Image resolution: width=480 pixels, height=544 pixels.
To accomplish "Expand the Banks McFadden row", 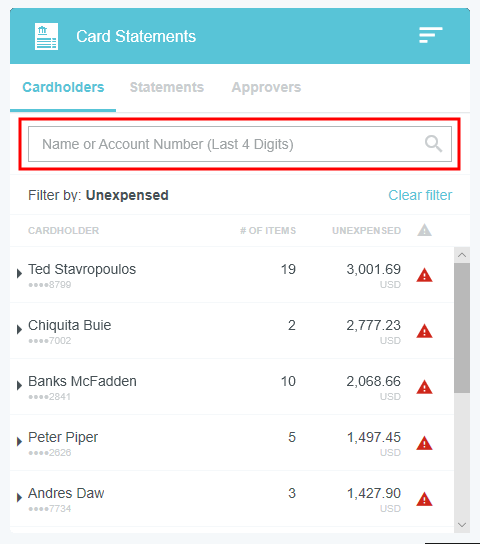I will point(19,385).
